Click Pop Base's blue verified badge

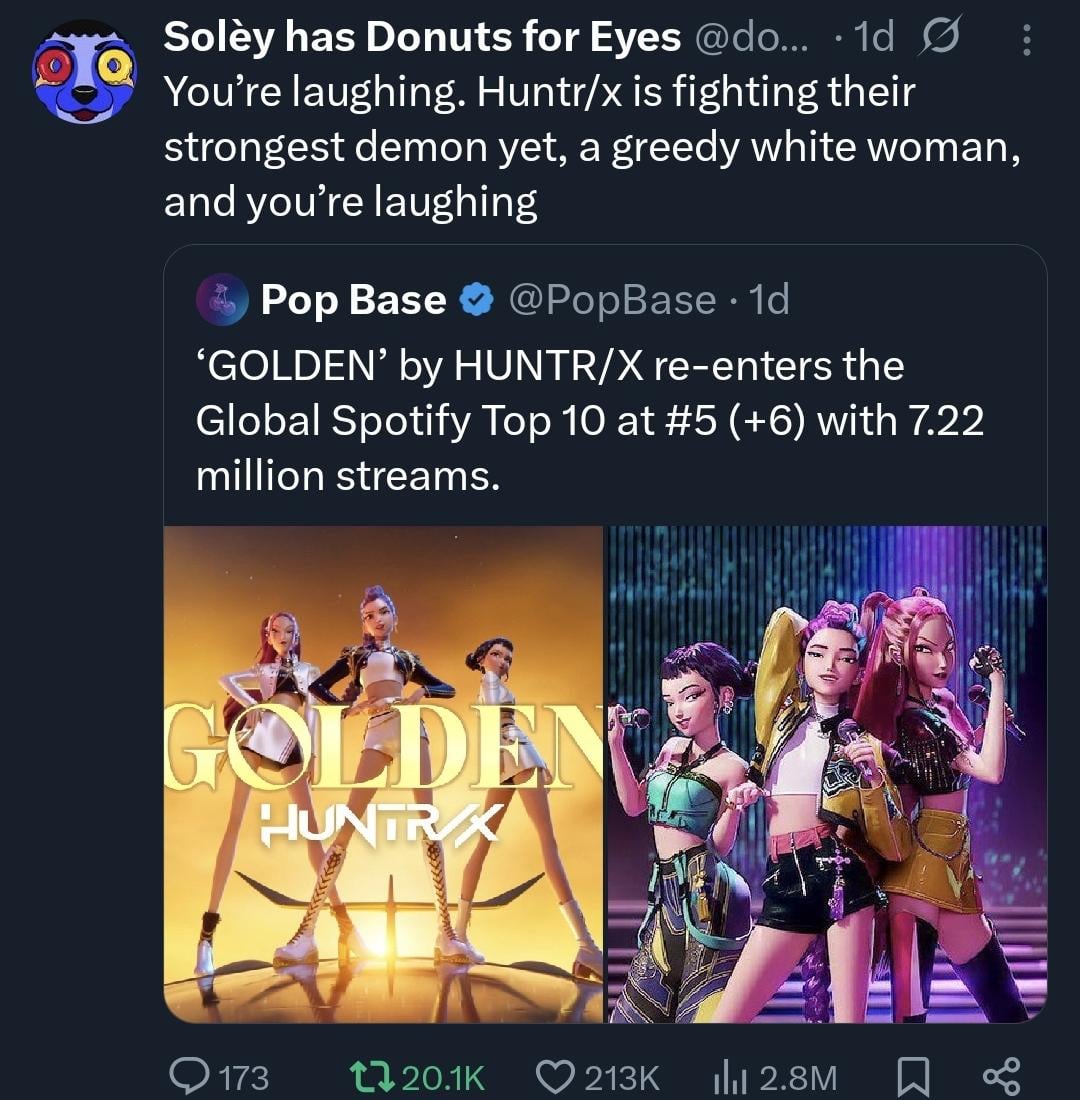478,300
